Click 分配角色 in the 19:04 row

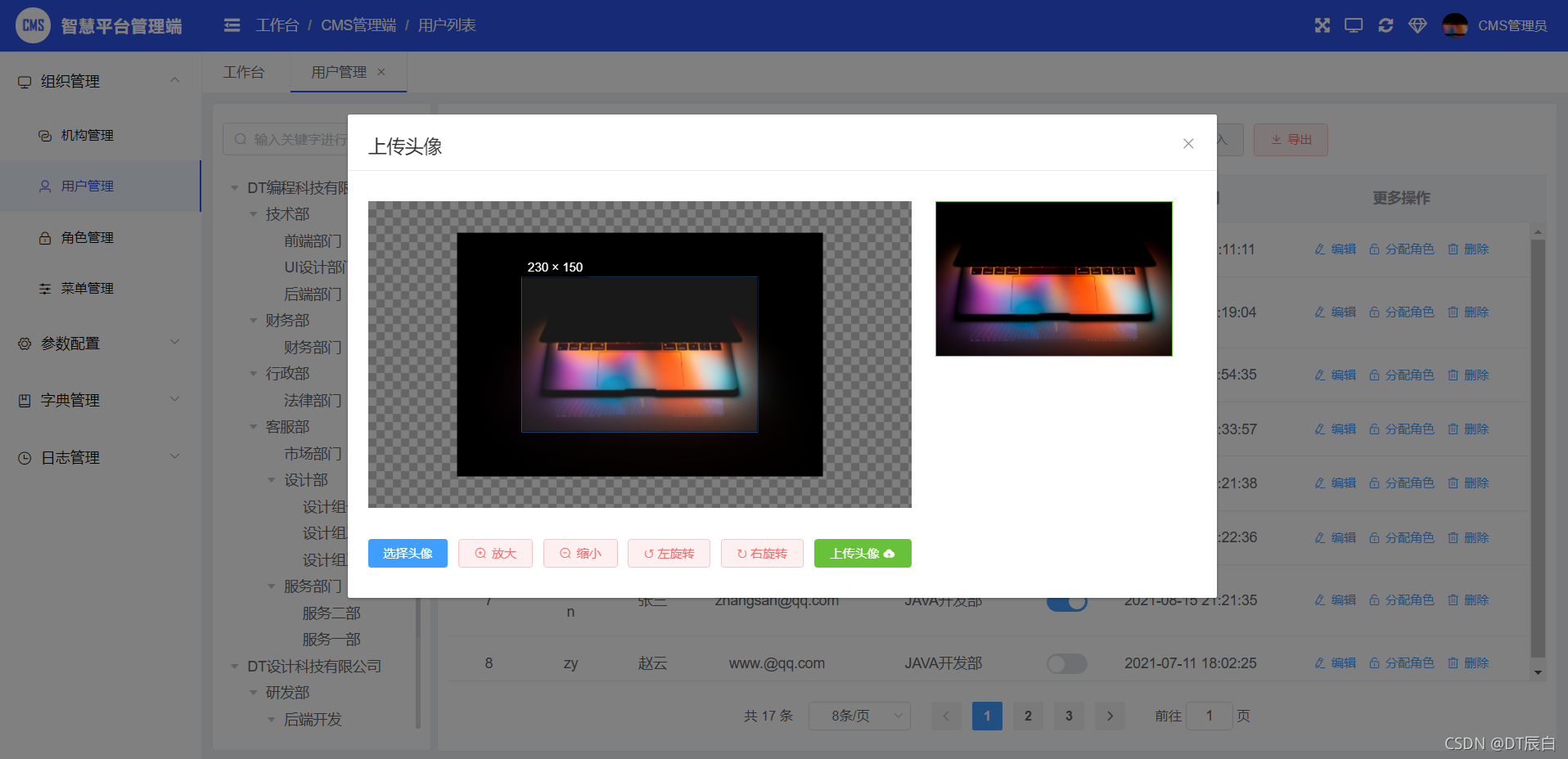tap(1401, 312)
